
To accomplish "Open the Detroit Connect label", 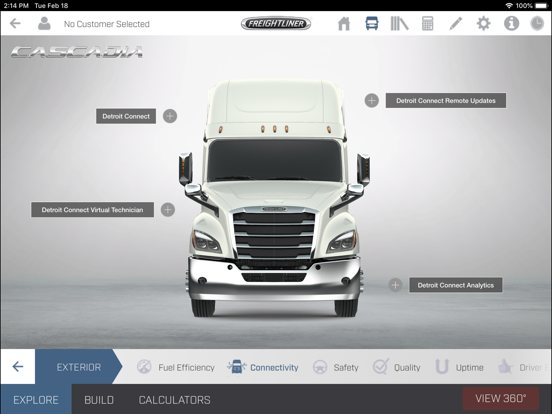I will tap(126, 116).
